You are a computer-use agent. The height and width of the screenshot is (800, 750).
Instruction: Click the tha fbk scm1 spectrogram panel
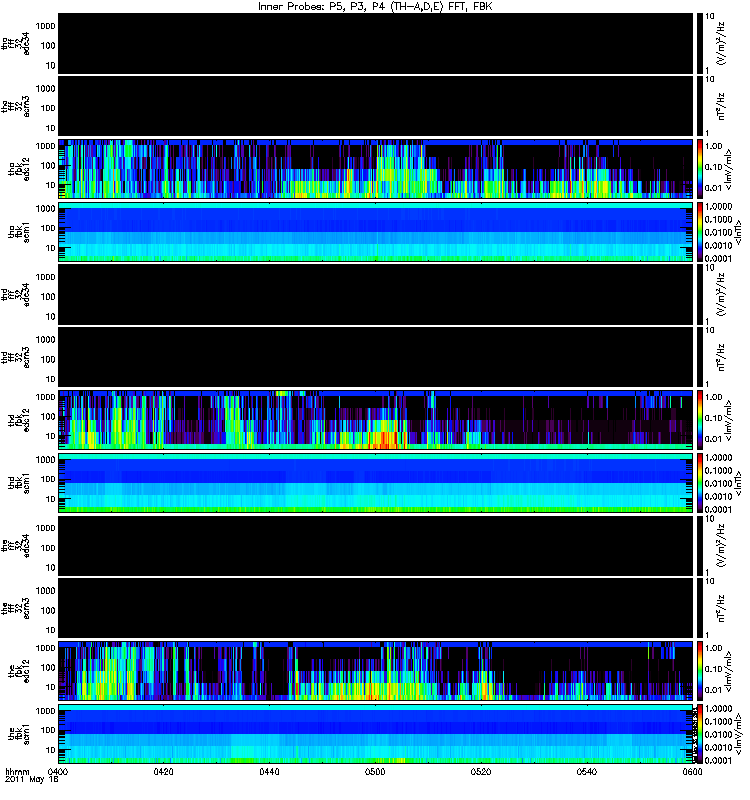376,232
